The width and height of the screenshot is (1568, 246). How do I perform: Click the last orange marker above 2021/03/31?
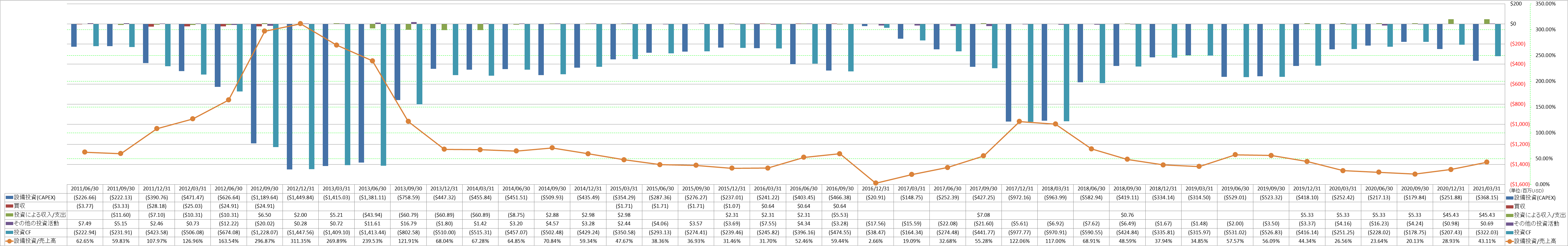[1486, 162]
